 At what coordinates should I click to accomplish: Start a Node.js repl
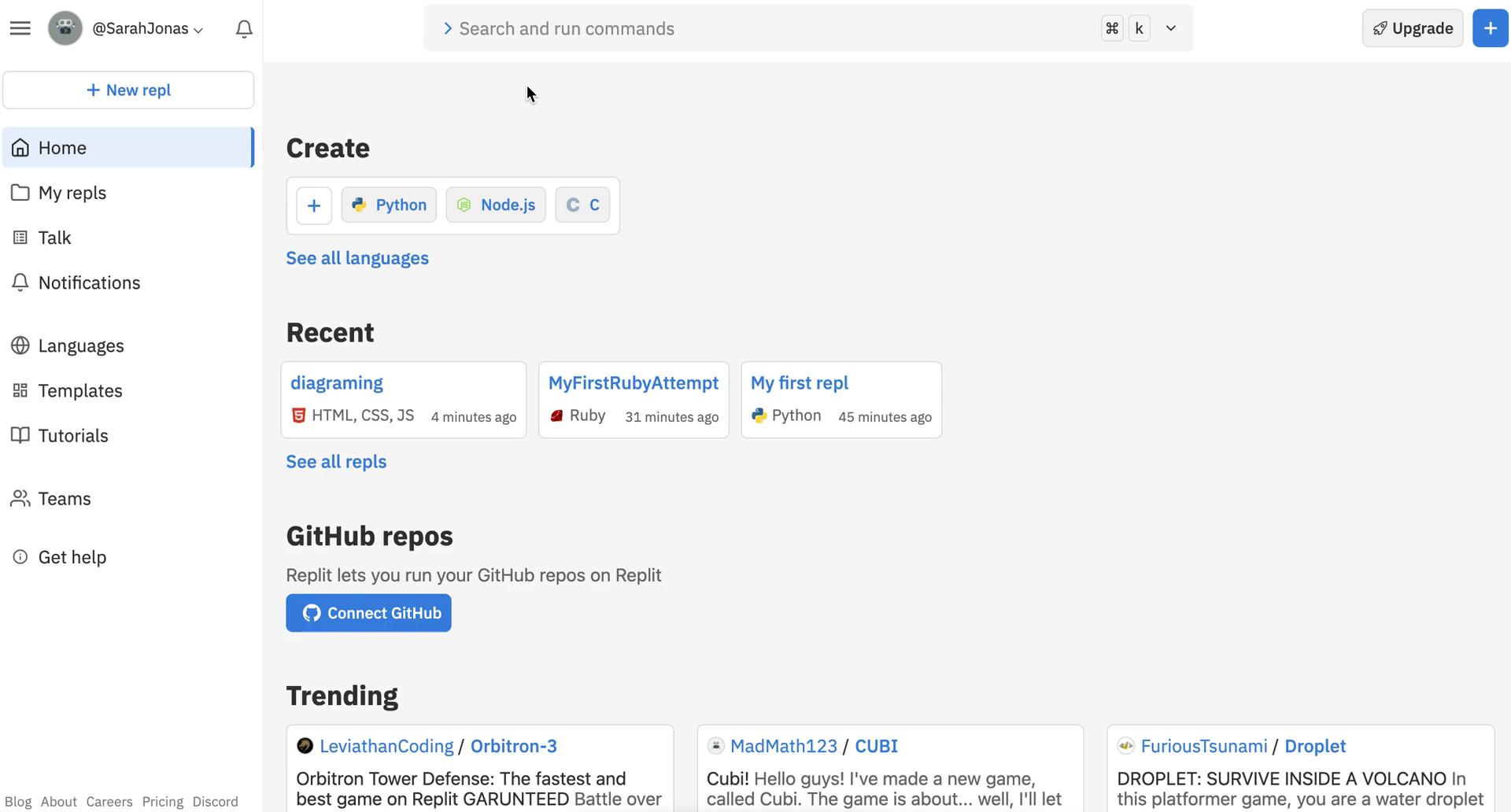tap(495, 205)
